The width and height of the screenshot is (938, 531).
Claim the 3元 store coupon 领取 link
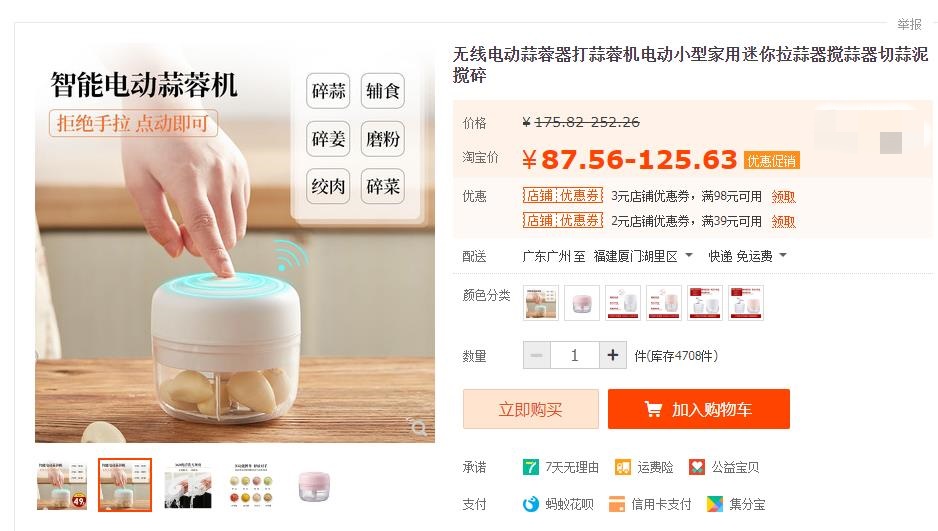click(x=784, y=196)
